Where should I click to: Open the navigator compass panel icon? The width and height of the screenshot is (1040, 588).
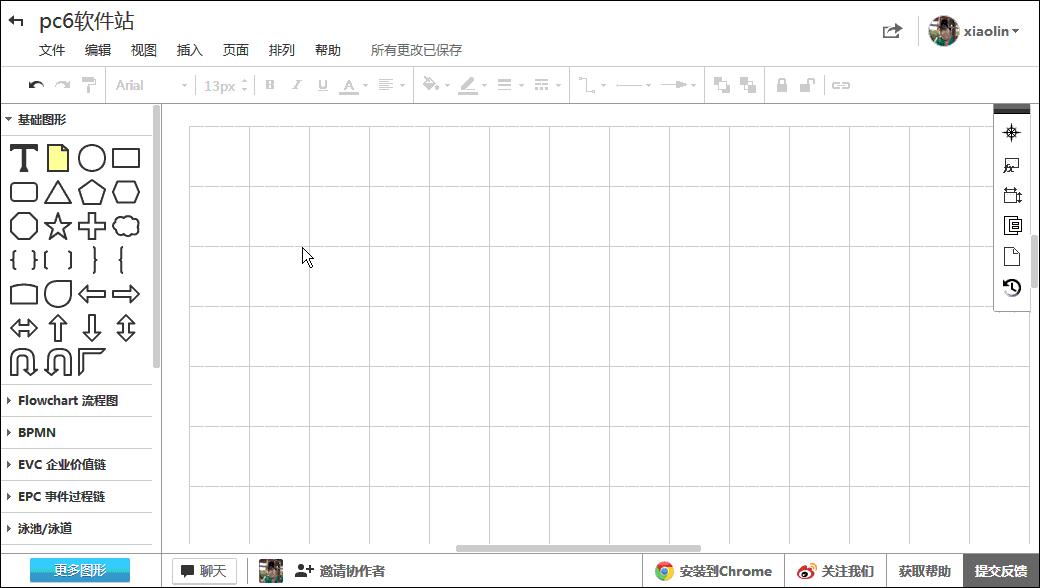pos(1011,133)
